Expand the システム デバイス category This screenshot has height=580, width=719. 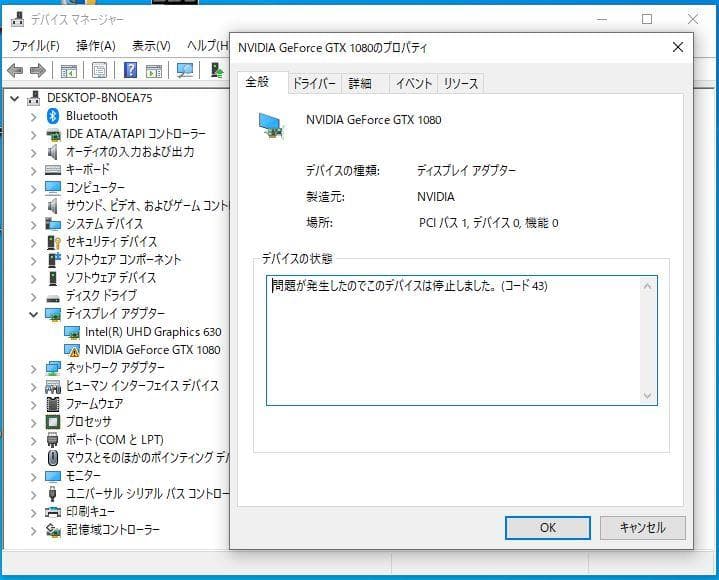tap(33, 225)
